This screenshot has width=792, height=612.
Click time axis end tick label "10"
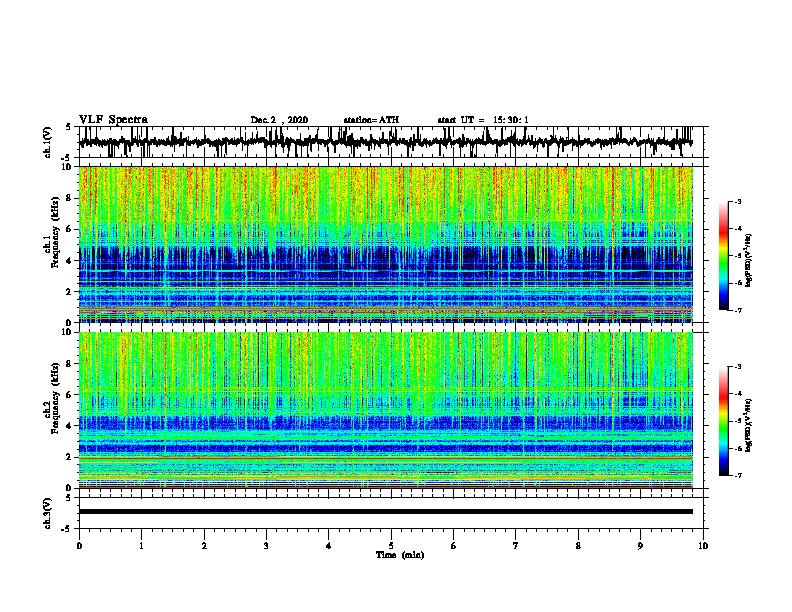703,546
